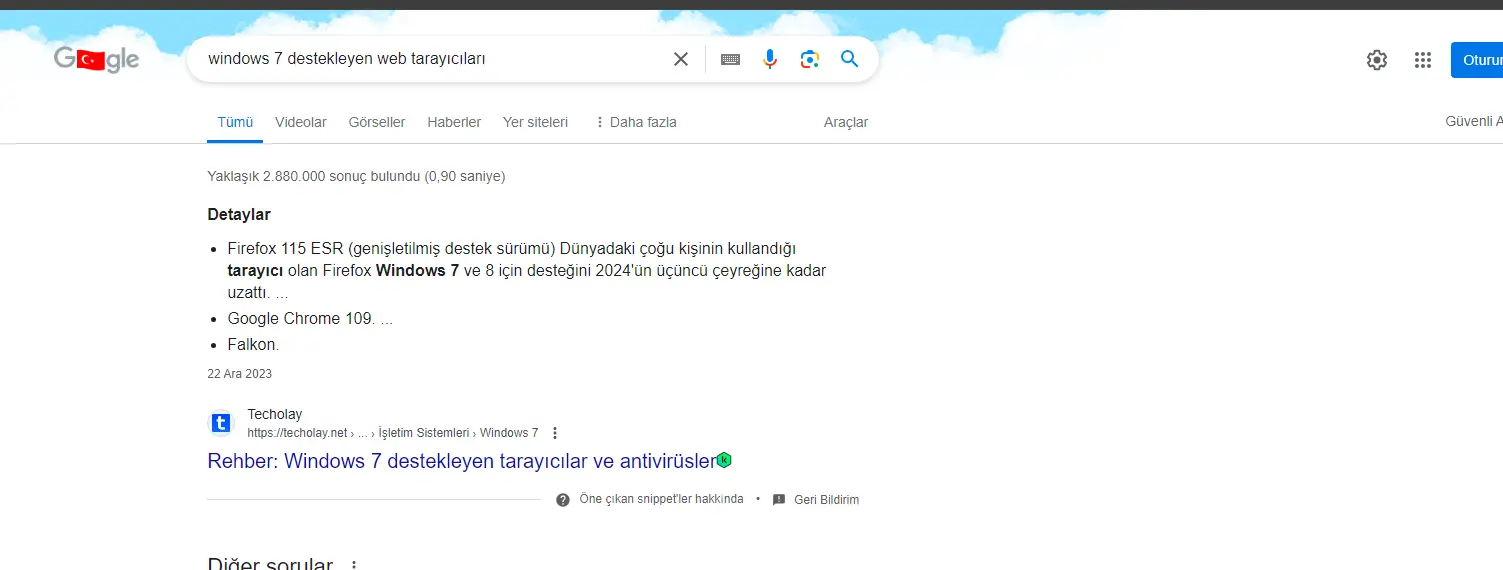This screenshot has height=570, width=1503.
Task: Click the Falkon list item
Action: (253, 345)
